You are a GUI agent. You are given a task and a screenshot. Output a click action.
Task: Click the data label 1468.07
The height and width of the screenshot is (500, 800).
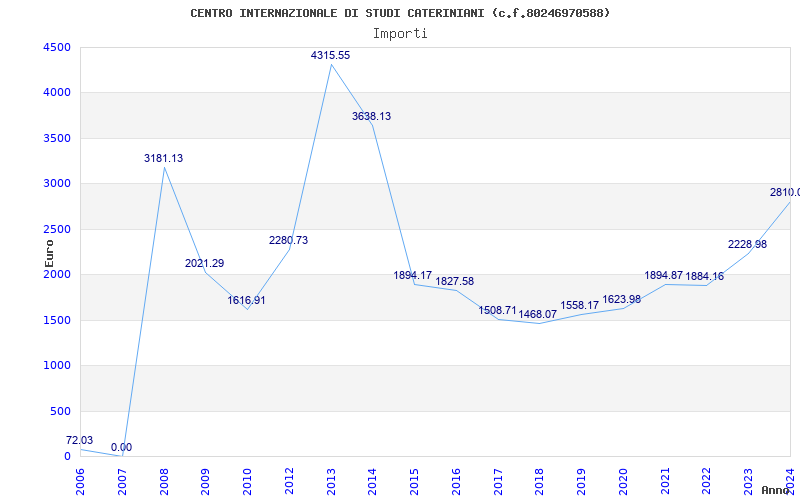[538, 314]
